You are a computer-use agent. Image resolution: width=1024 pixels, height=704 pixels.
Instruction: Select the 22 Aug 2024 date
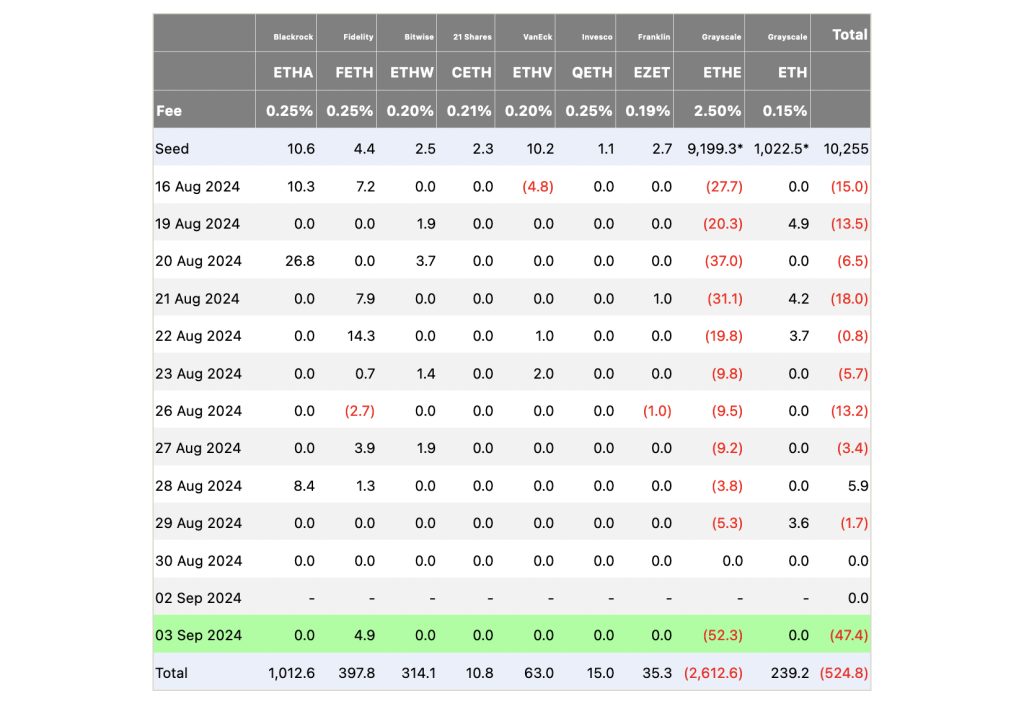pyautogui.click(x=199, y=336)
